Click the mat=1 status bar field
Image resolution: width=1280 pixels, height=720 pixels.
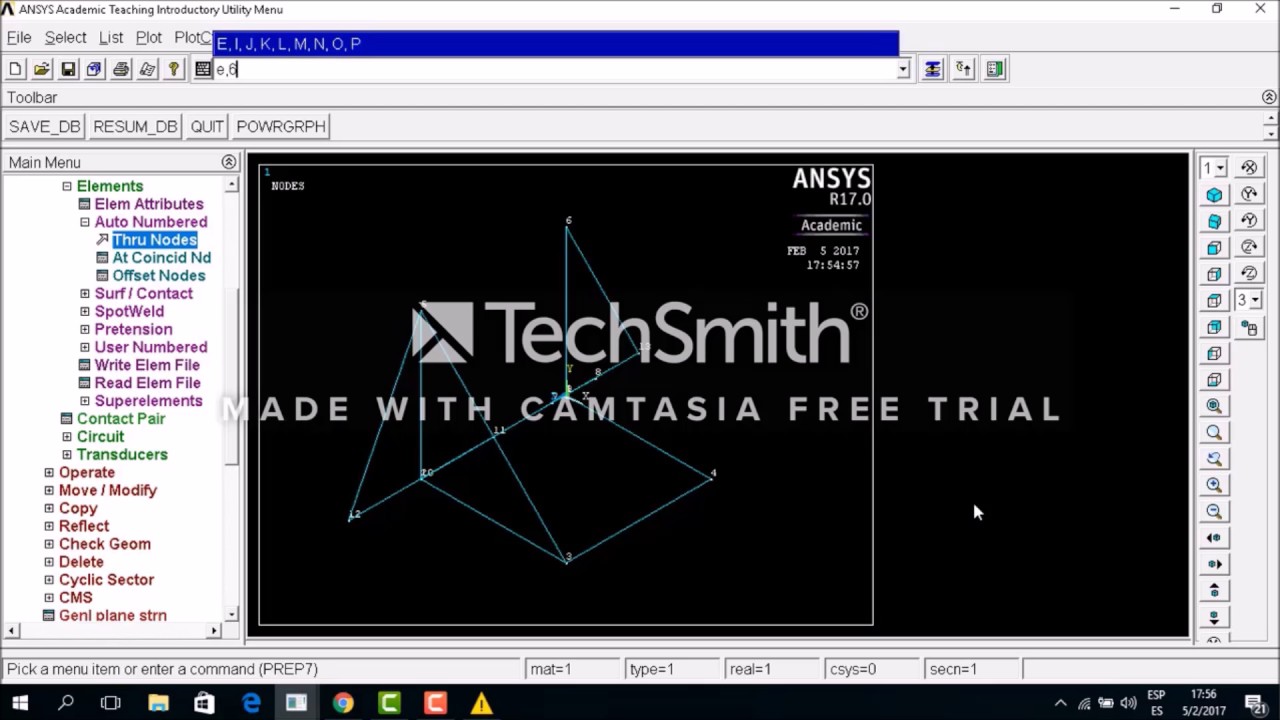click(570, 669)
